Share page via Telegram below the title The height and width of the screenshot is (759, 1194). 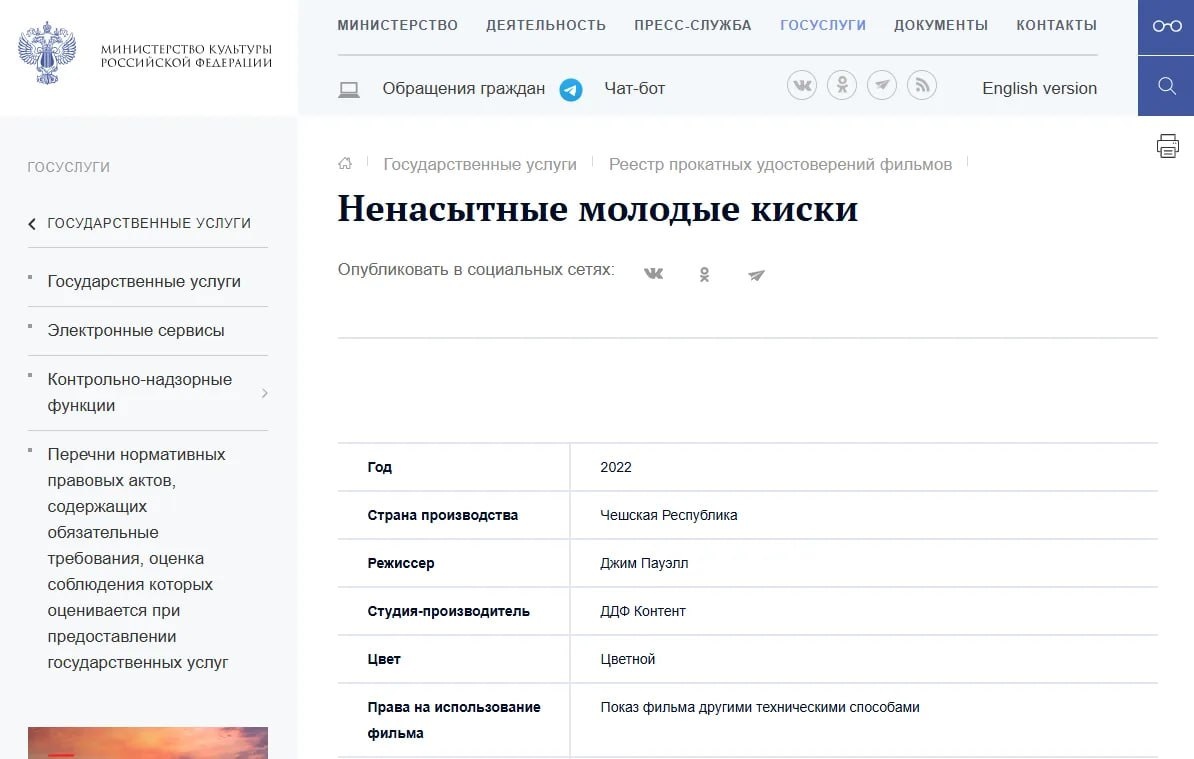tap(755, 275)
